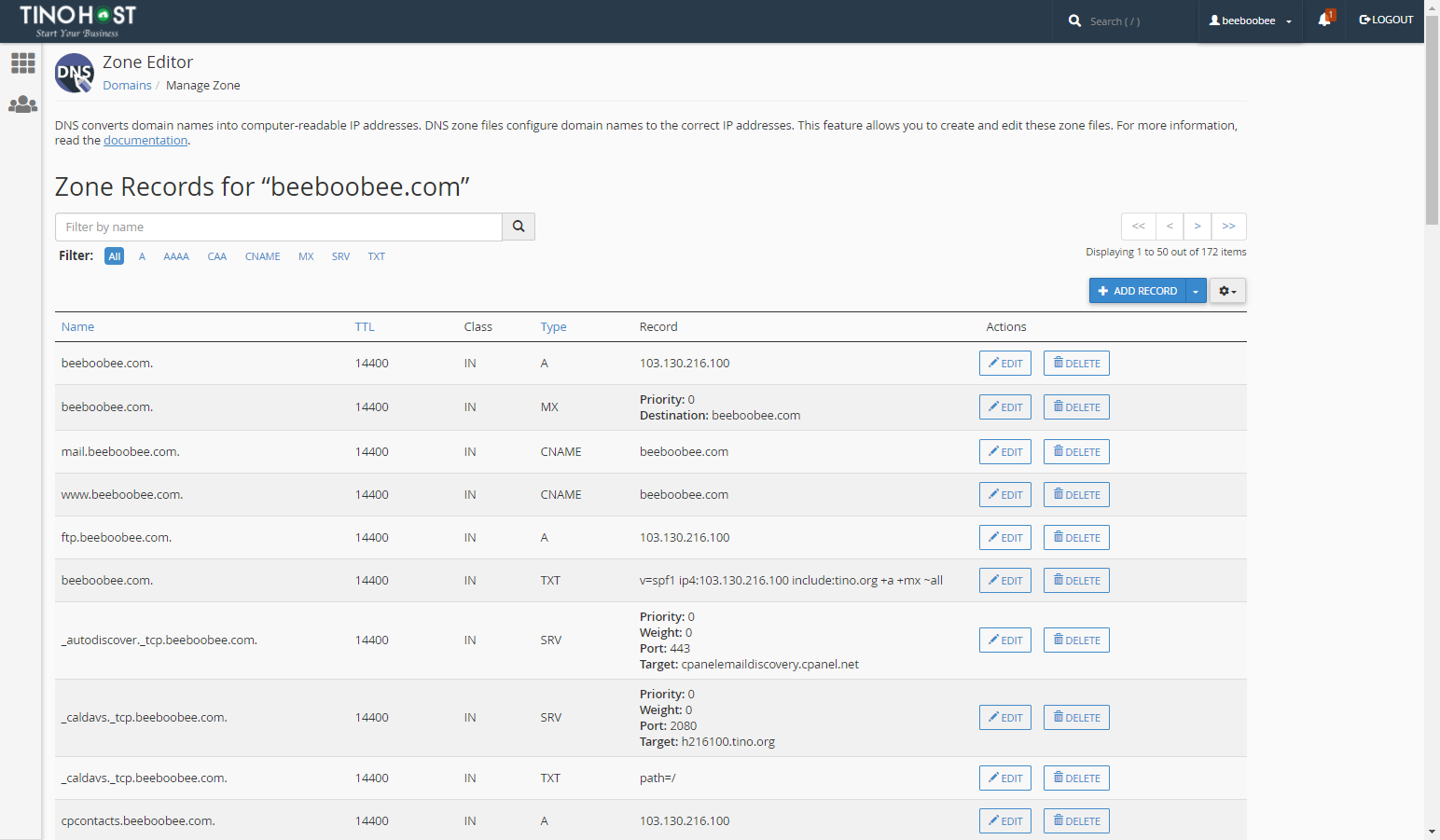This screenshot has width=1440, height=840.
Task: Filter records by MX type
Action: pos(306,256)
